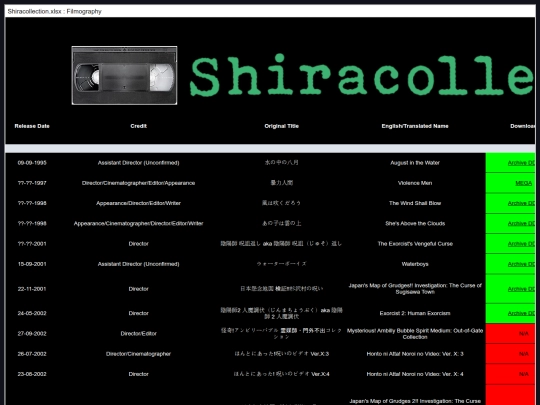Click the Appearance/Cinematographer/Director/Editor/Writer credit cell
This screenshot has height=405, width=540.
coord(138,224)
